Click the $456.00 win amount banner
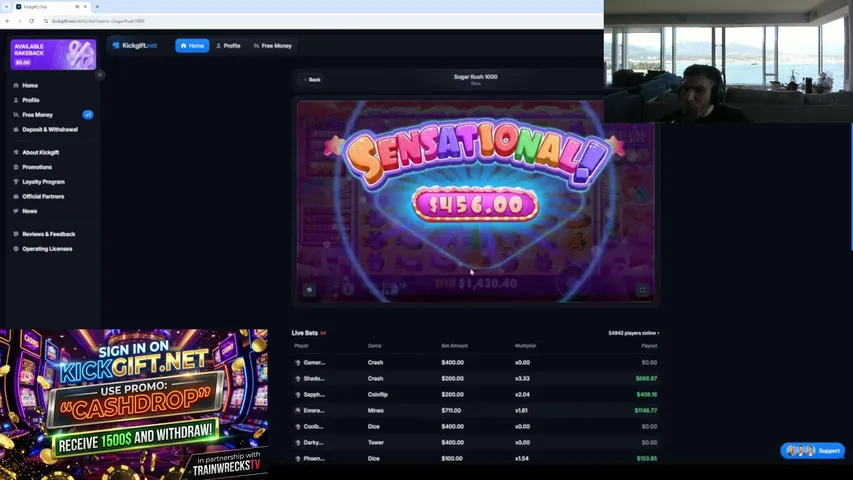Screen dimensions: 853x480 (x=475, y=205)
